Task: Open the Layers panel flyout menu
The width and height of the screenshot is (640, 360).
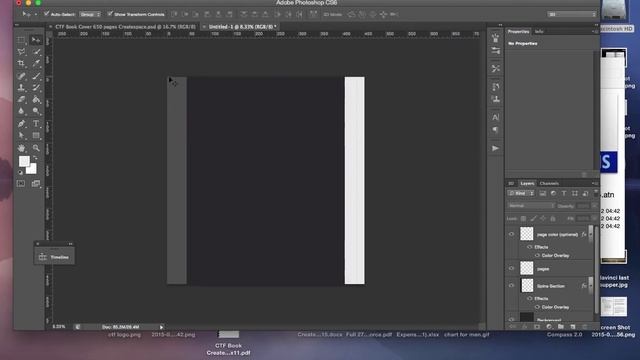Action: pos(595,184)
